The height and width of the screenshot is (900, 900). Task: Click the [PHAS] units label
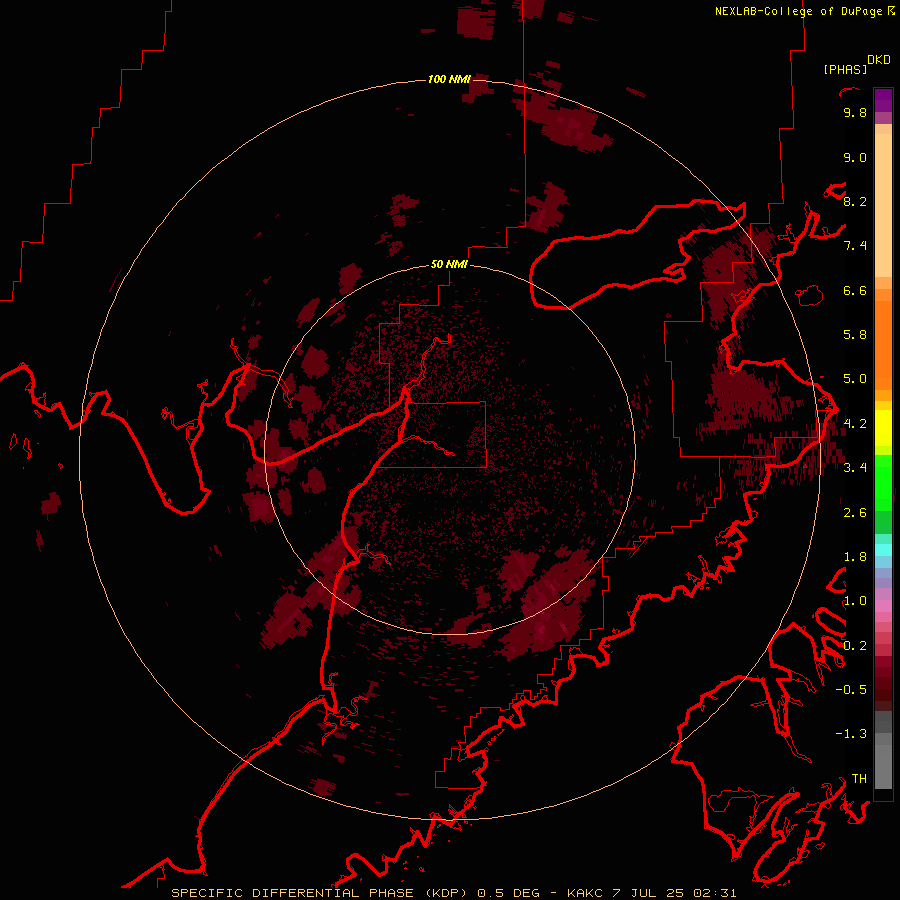pyautogui.click(x=845, y=70)
